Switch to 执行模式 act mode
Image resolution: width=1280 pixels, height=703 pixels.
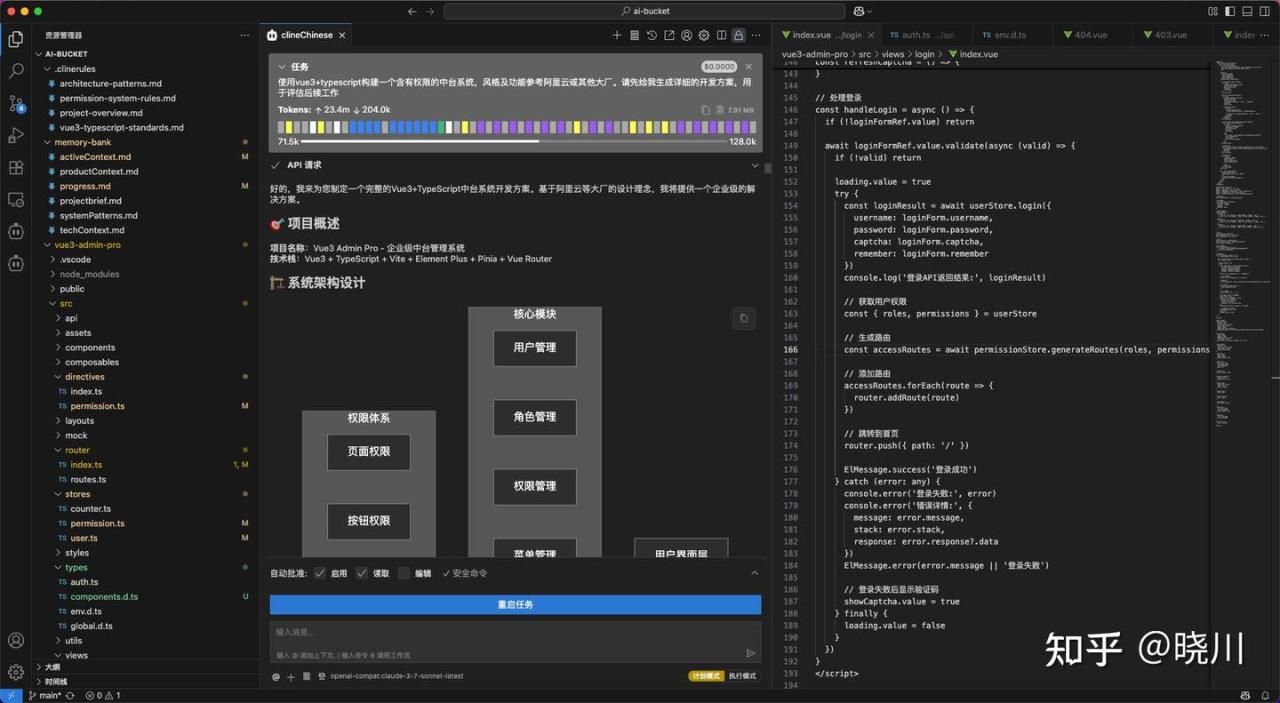742,676
